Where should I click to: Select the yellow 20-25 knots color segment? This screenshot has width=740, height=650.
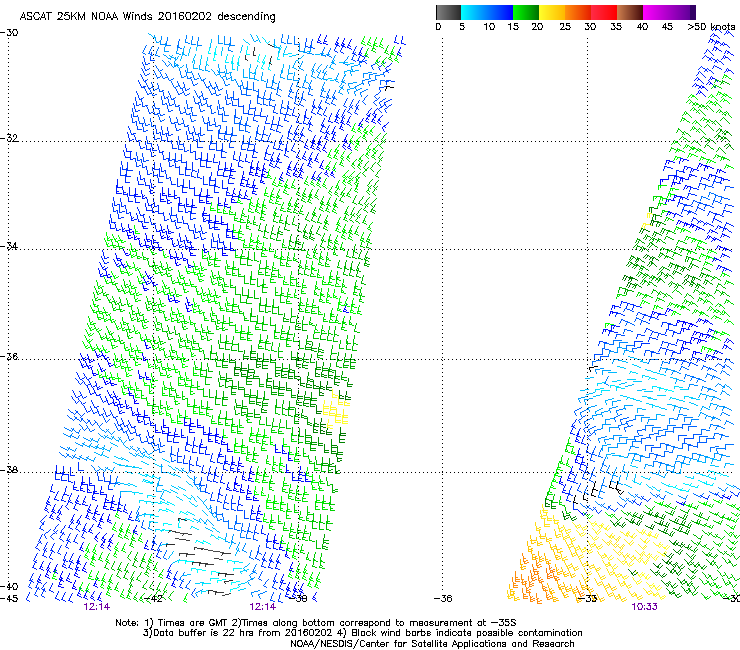[552, 12]
